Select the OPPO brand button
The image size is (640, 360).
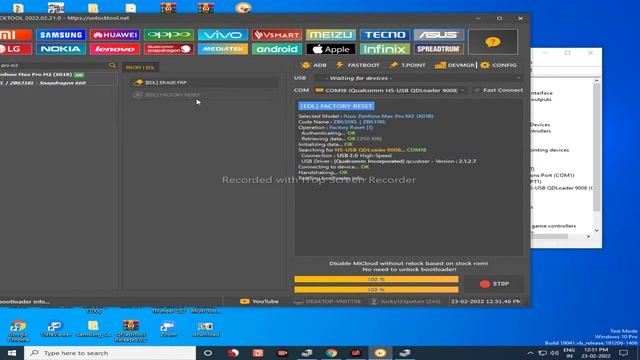(169, 35)
